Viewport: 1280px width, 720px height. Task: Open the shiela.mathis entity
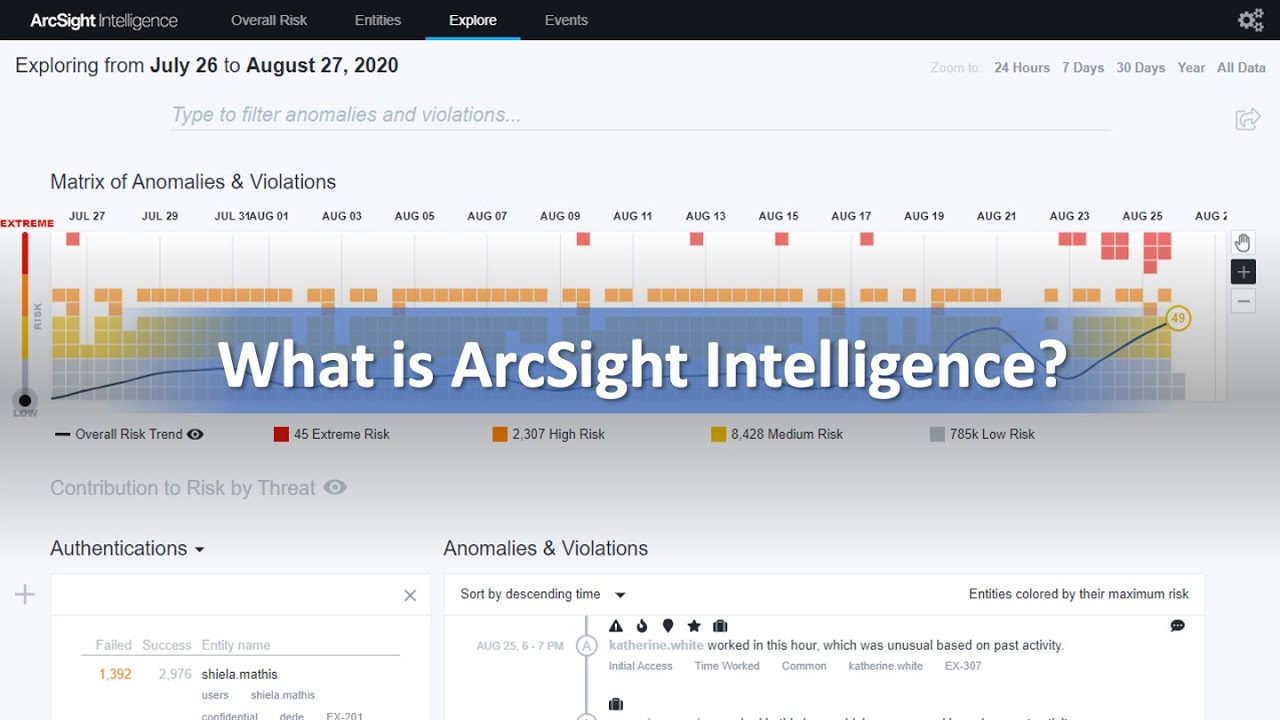click(240, 674)
